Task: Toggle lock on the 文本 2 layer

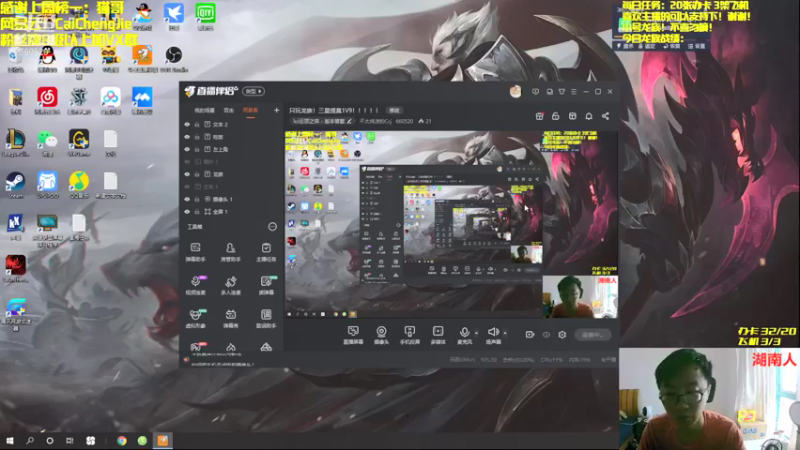Action: [197, 124]
